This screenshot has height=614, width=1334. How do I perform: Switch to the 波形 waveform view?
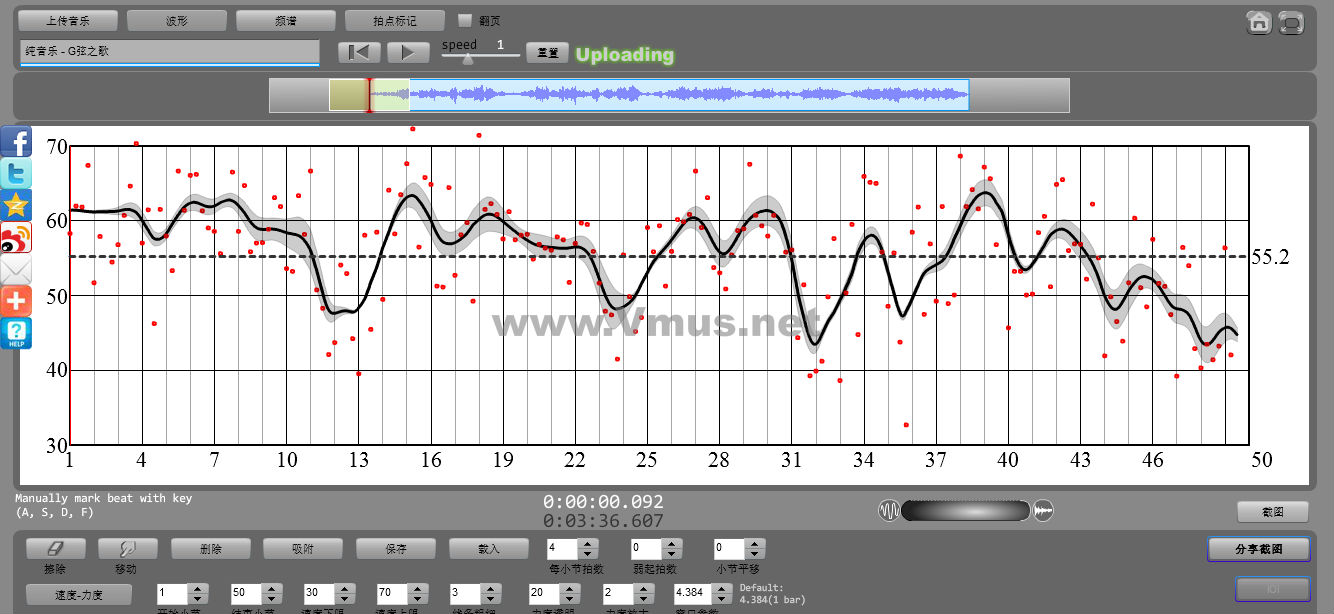(x=177, y=20)
